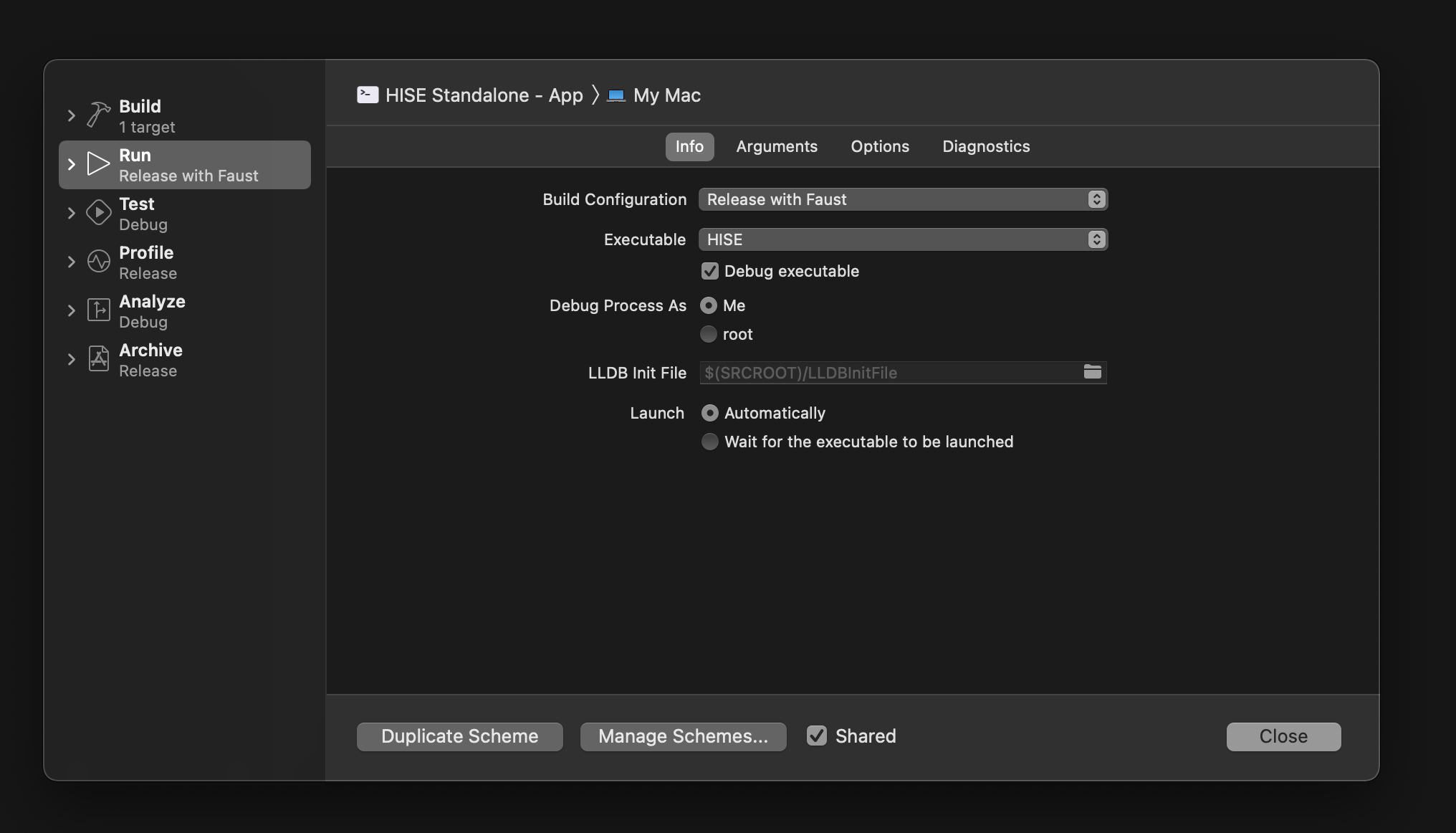Switch to the Info tab
Viewport: 1456px width, 833px height.
tap(689, 146)
